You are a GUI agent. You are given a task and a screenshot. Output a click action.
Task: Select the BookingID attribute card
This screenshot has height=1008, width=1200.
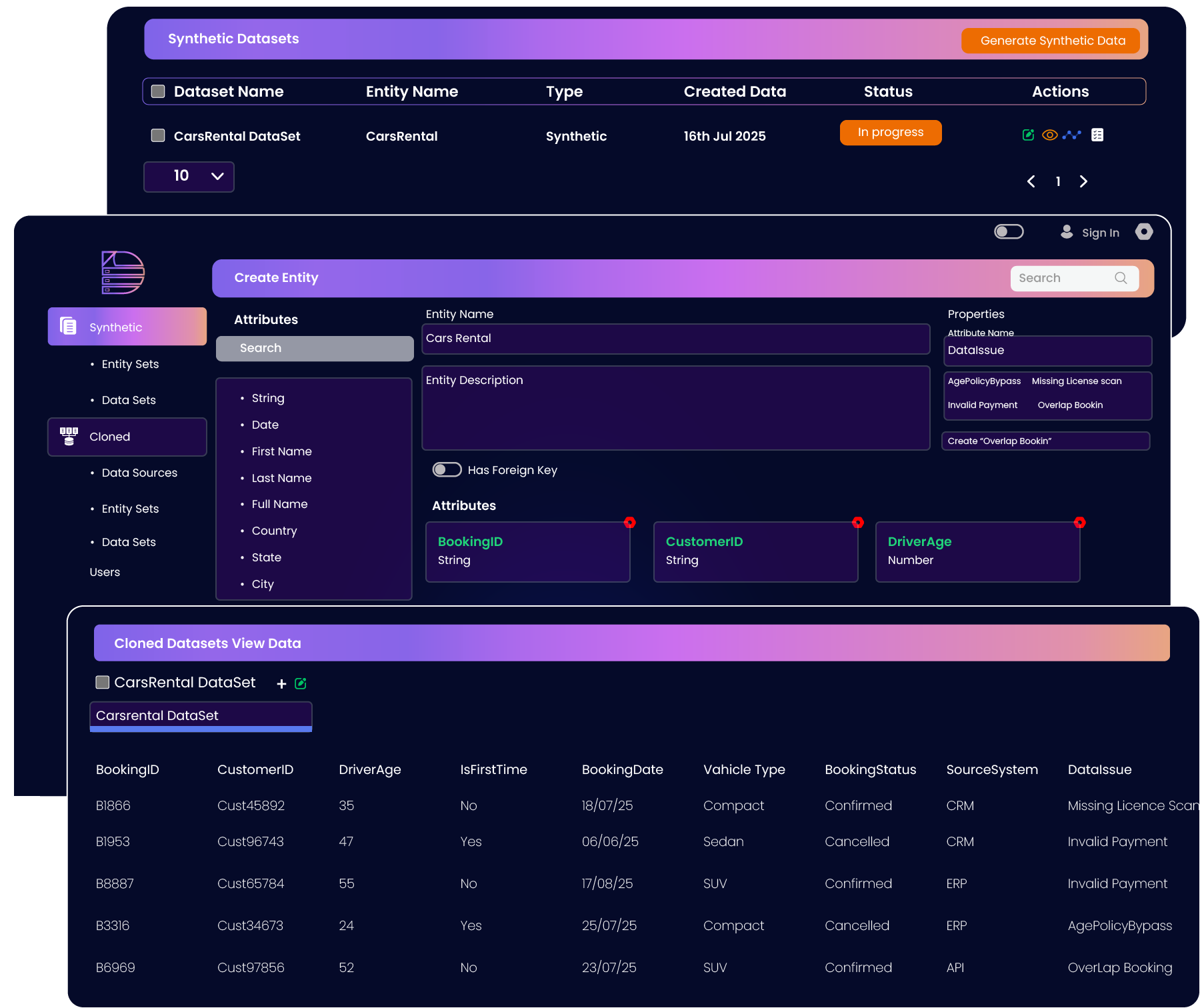[x=528, y=552]
